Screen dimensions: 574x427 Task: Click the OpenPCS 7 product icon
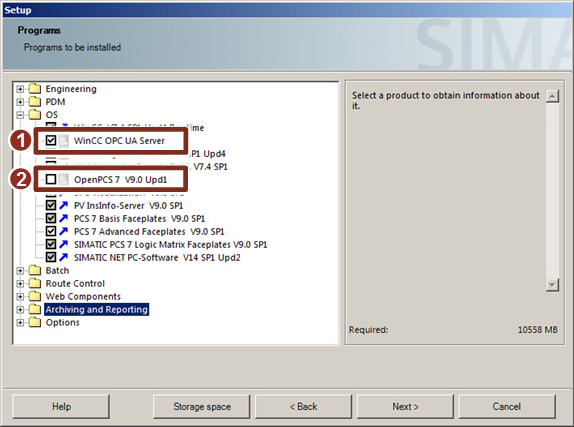point(64,179)
